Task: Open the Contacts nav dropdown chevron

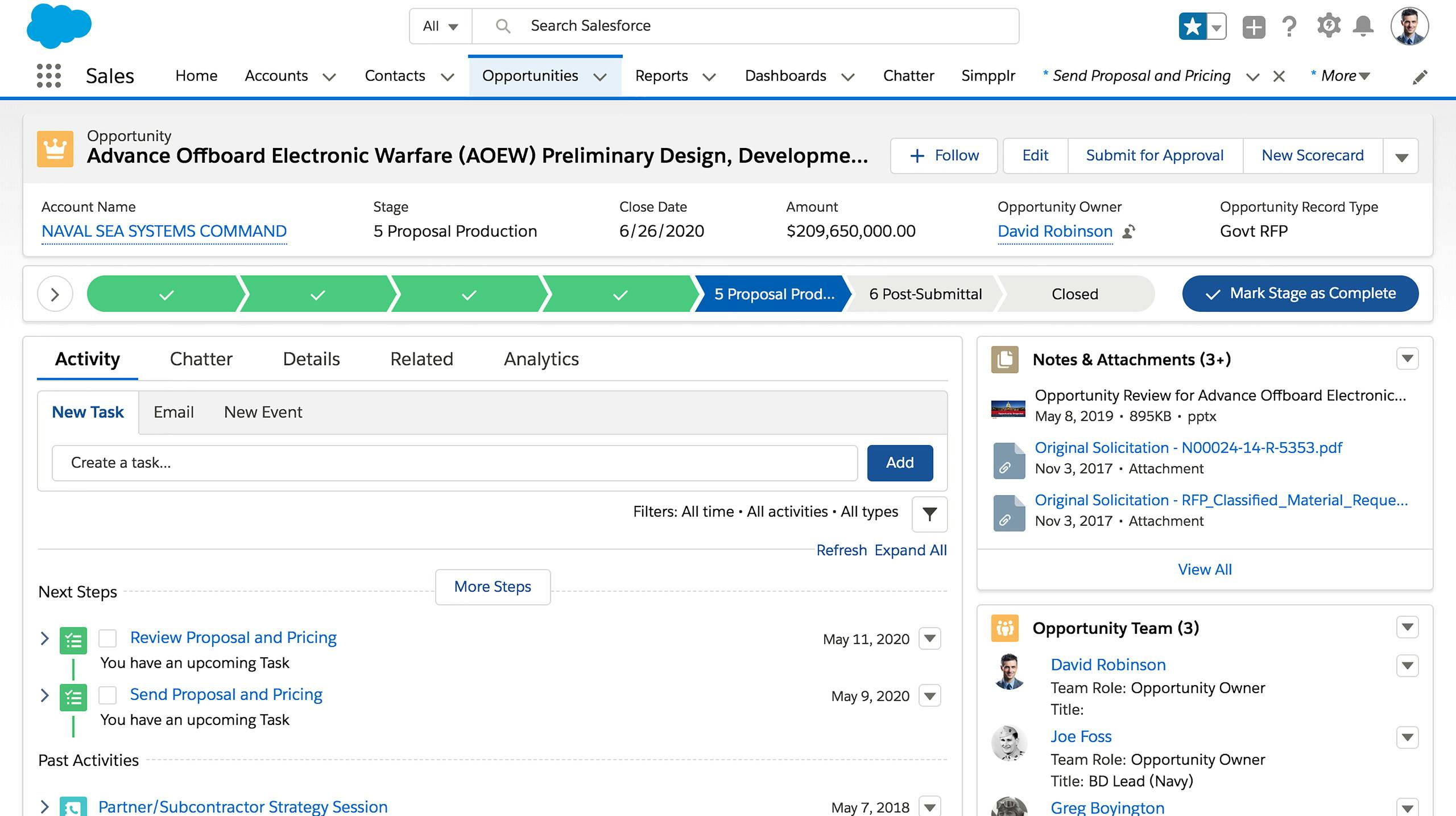Action: (x=448, y=77)
